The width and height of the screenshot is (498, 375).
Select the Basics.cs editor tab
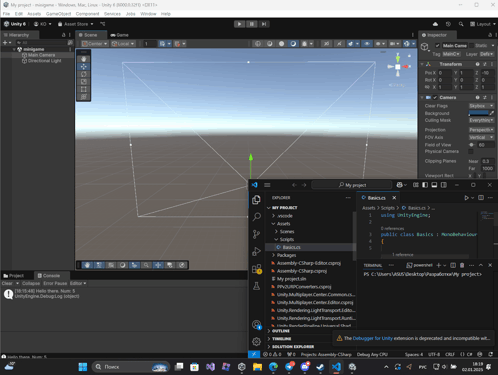[377, 198]
